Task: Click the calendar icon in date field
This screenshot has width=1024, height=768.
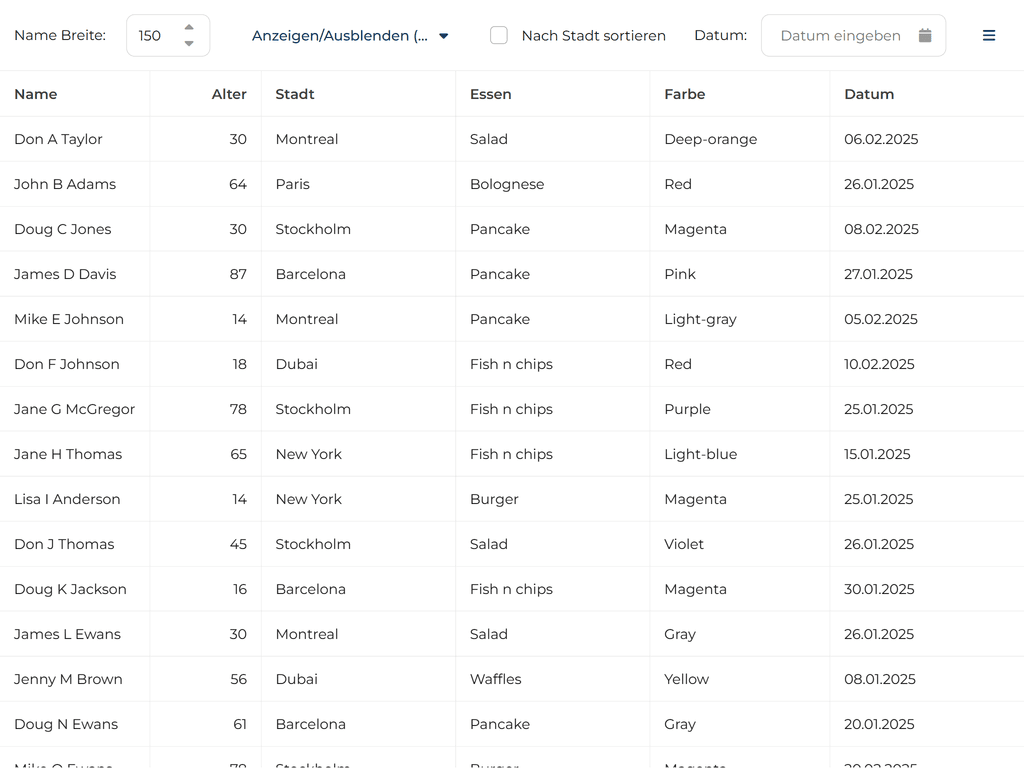Action: [x=925, y=36]
